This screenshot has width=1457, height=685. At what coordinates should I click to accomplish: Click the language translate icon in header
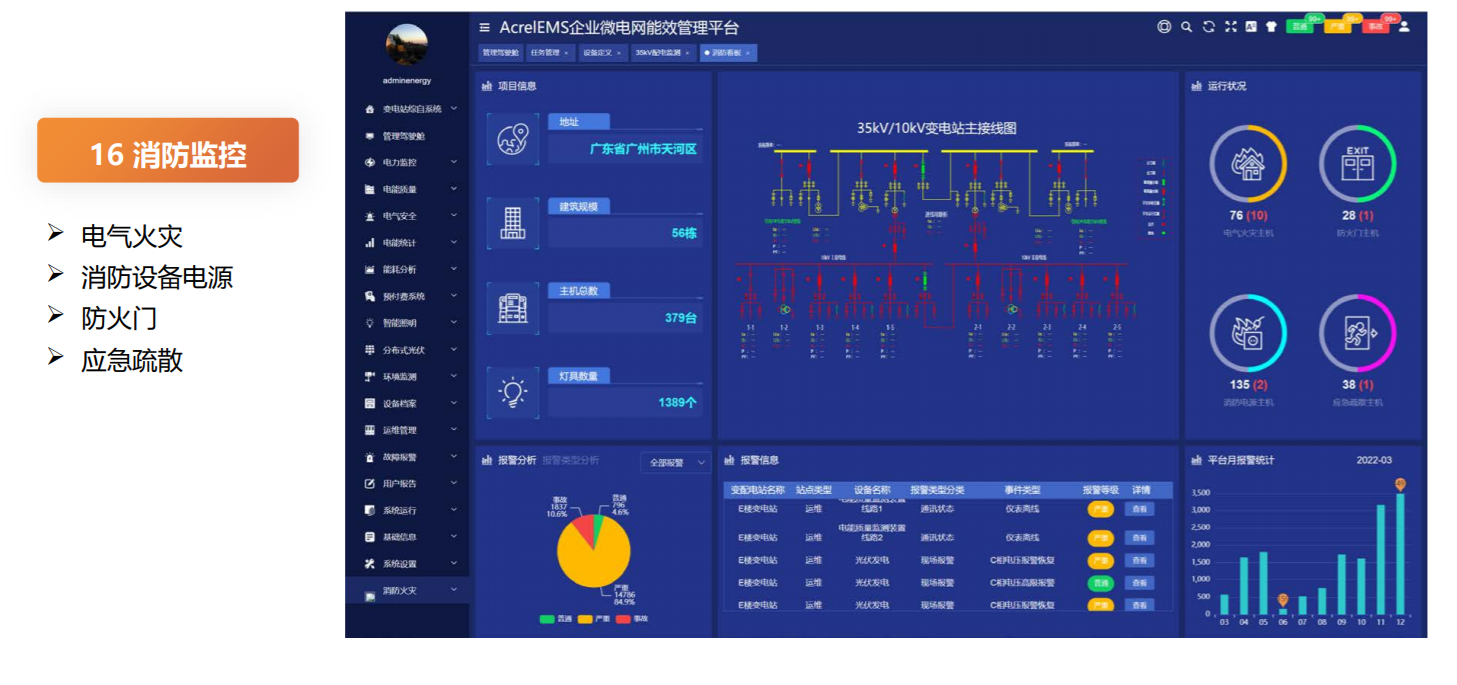pyautogui.click(x=1251, y=27)
